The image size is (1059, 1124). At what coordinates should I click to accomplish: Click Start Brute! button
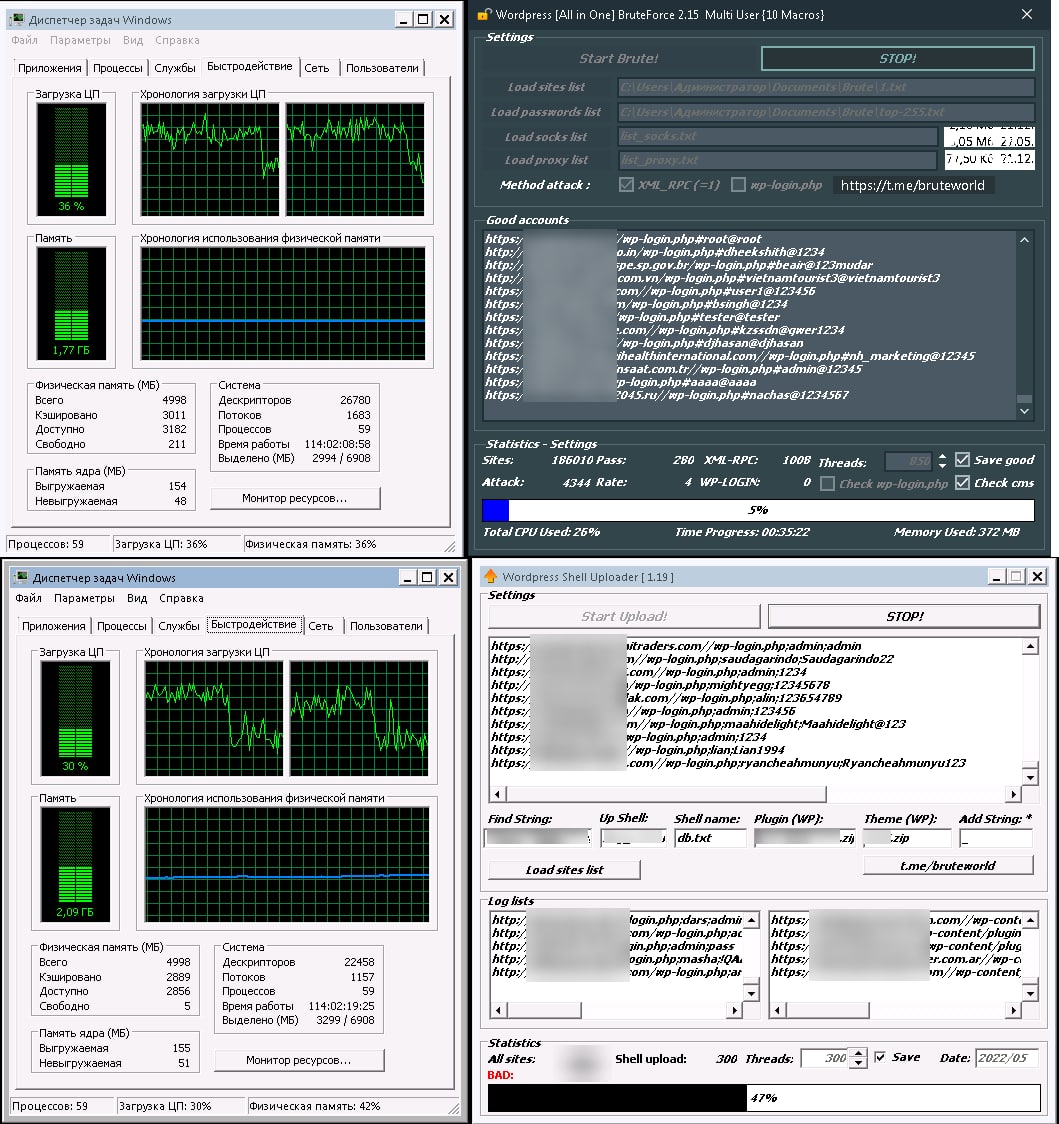point(618,59)
